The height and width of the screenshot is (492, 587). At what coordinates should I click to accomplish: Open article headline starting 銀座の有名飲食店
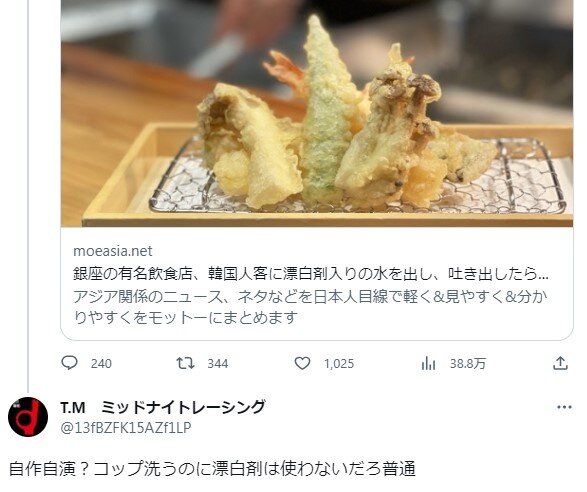pos(311,274)
